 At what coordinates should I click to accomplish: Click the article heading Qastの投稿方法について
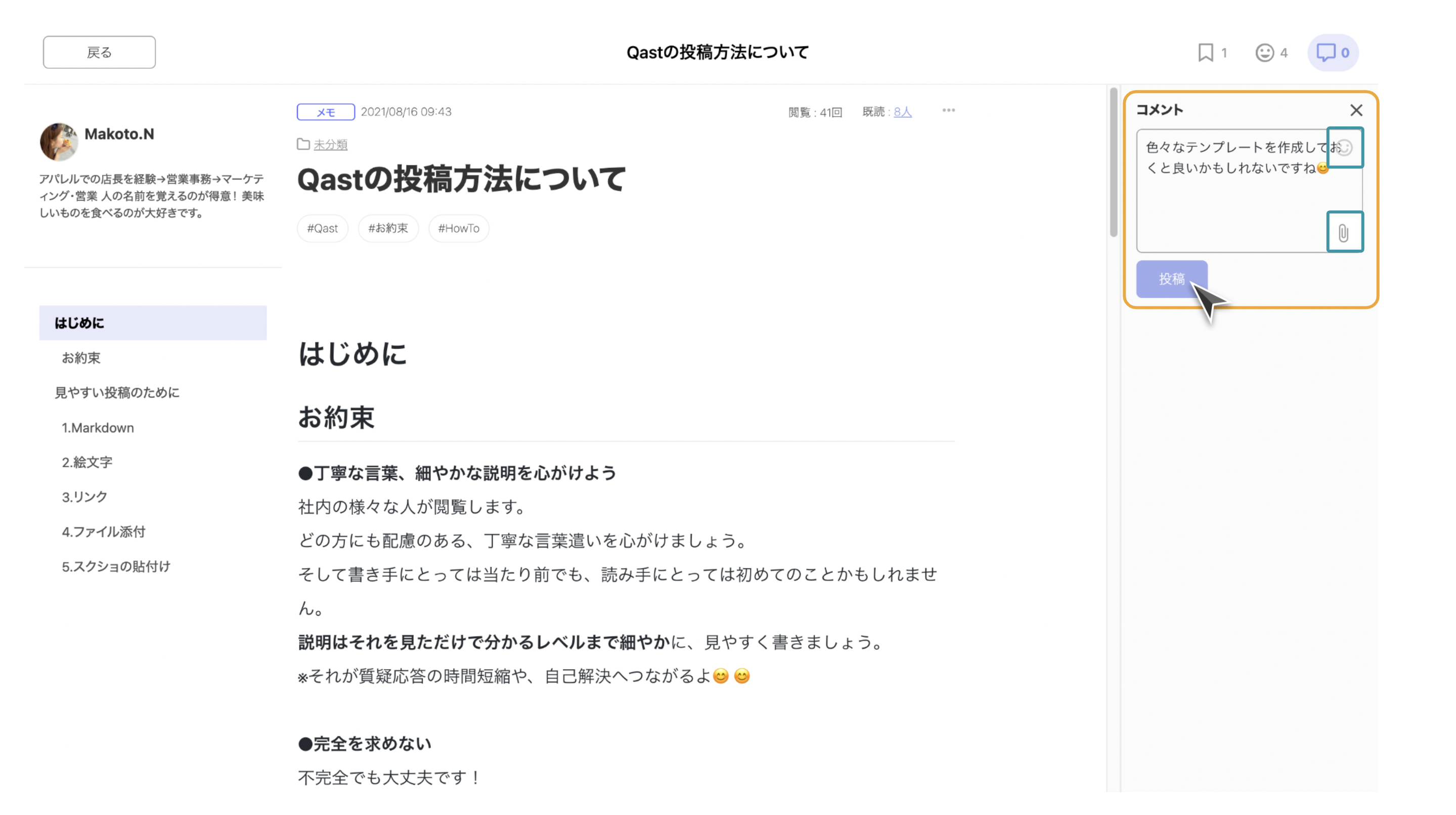point(461,179)
